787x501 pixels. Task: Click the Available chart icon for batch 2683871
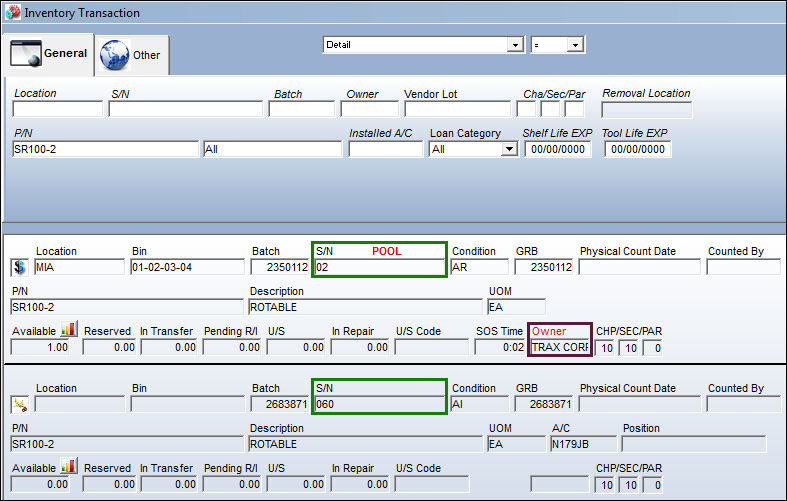tap(69, 467)
